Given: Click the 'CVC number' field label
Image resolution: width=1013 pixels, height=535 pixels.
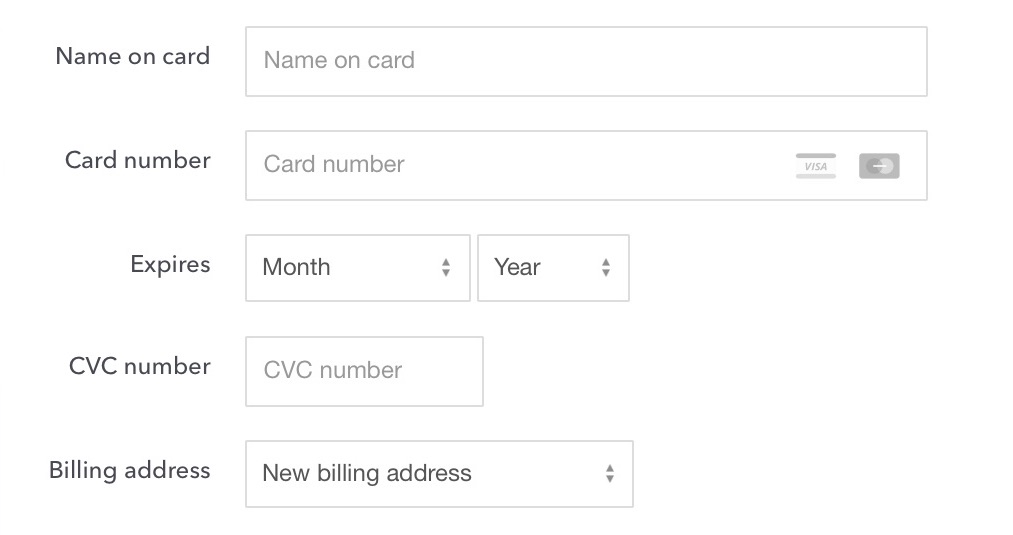Looking at the screenshot, I should point(140,366).
